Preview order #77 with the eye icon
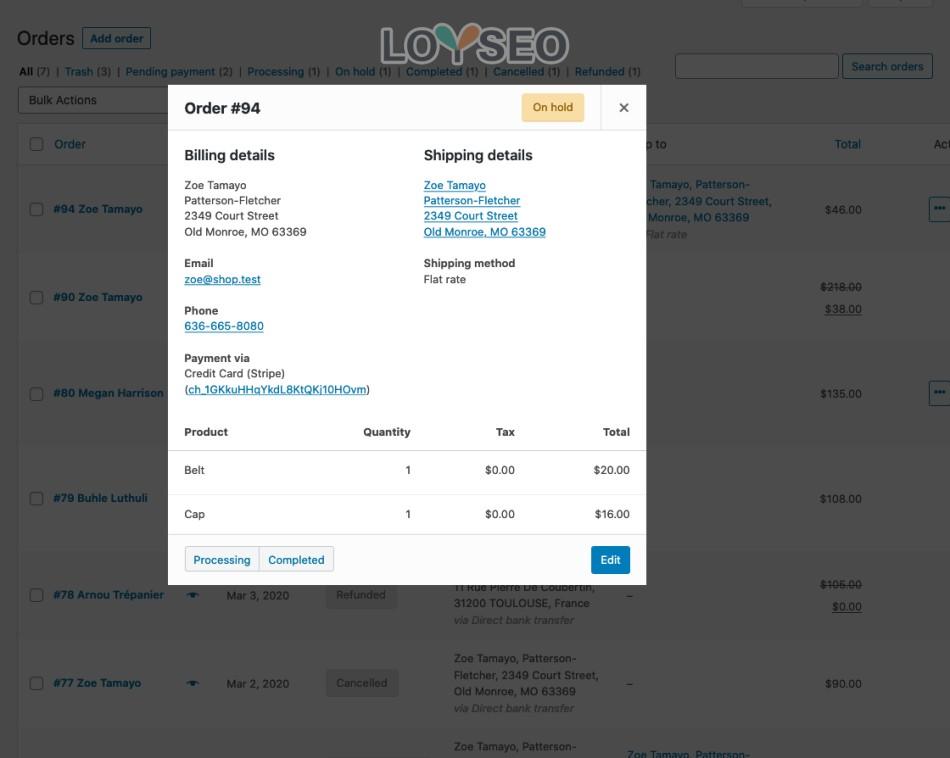 point(193,683)
